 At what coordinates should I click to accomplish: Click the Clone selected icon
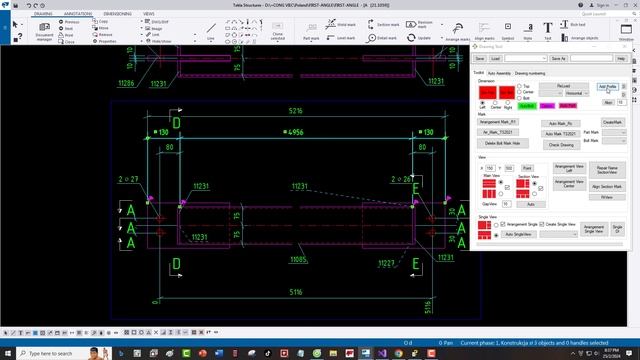[x=278, y=26]
